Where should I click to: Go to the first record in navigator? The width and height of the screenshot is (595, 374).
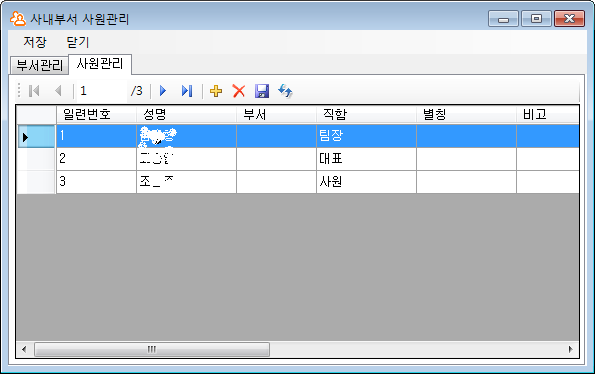[34, 91]
